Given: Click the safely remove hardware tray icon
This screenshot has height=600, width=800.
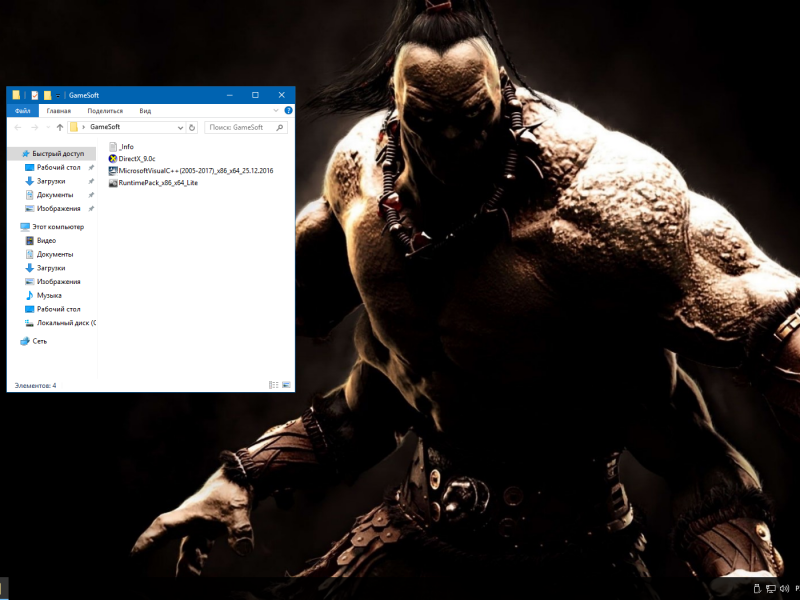Looking at the screenshot, I should pos(757,589).
